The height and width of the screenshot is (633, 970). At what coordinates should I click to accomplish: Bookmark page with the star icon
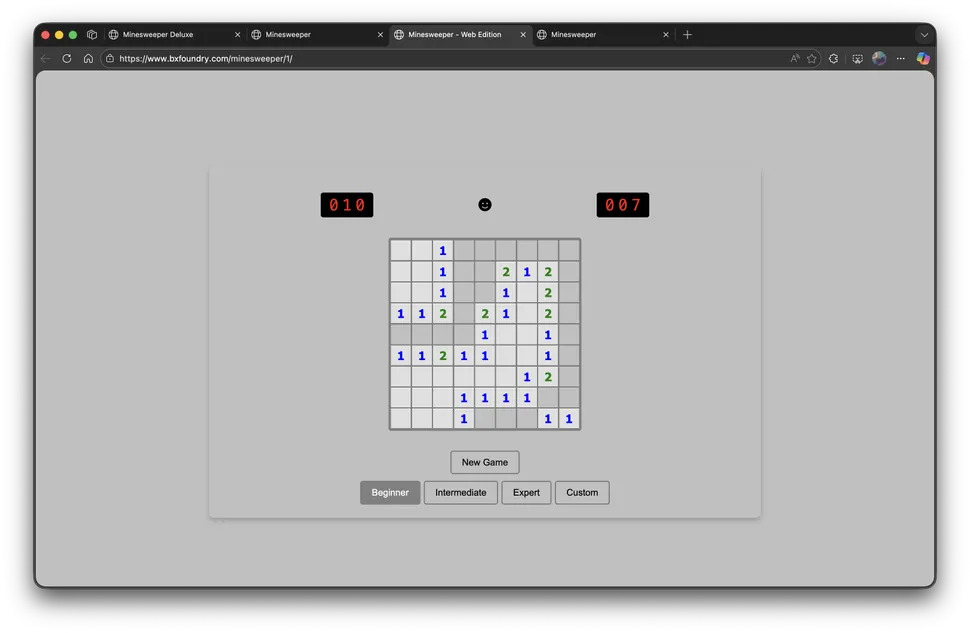tap(812, 58)
